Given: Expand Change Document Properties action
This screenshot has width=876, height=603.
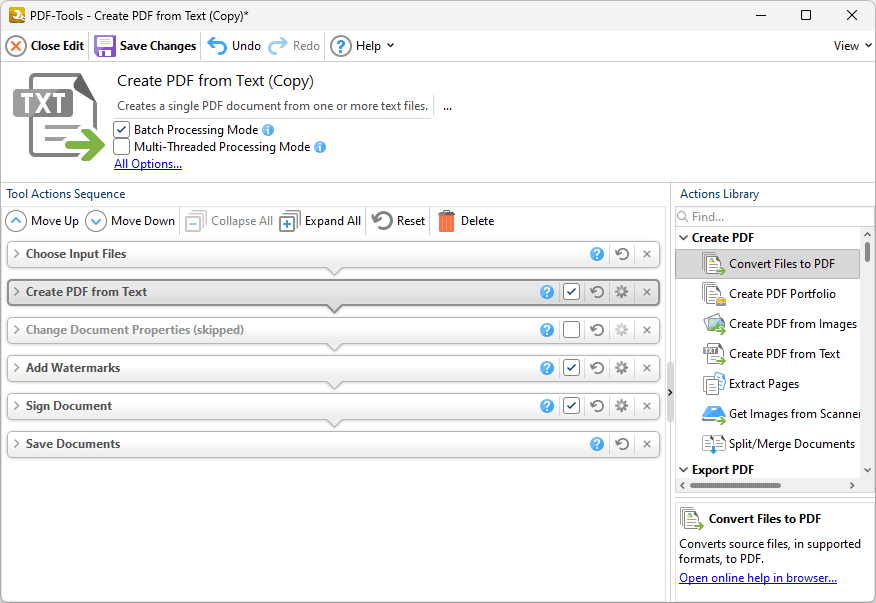Looking at the screenshot, I should [17, 330].
